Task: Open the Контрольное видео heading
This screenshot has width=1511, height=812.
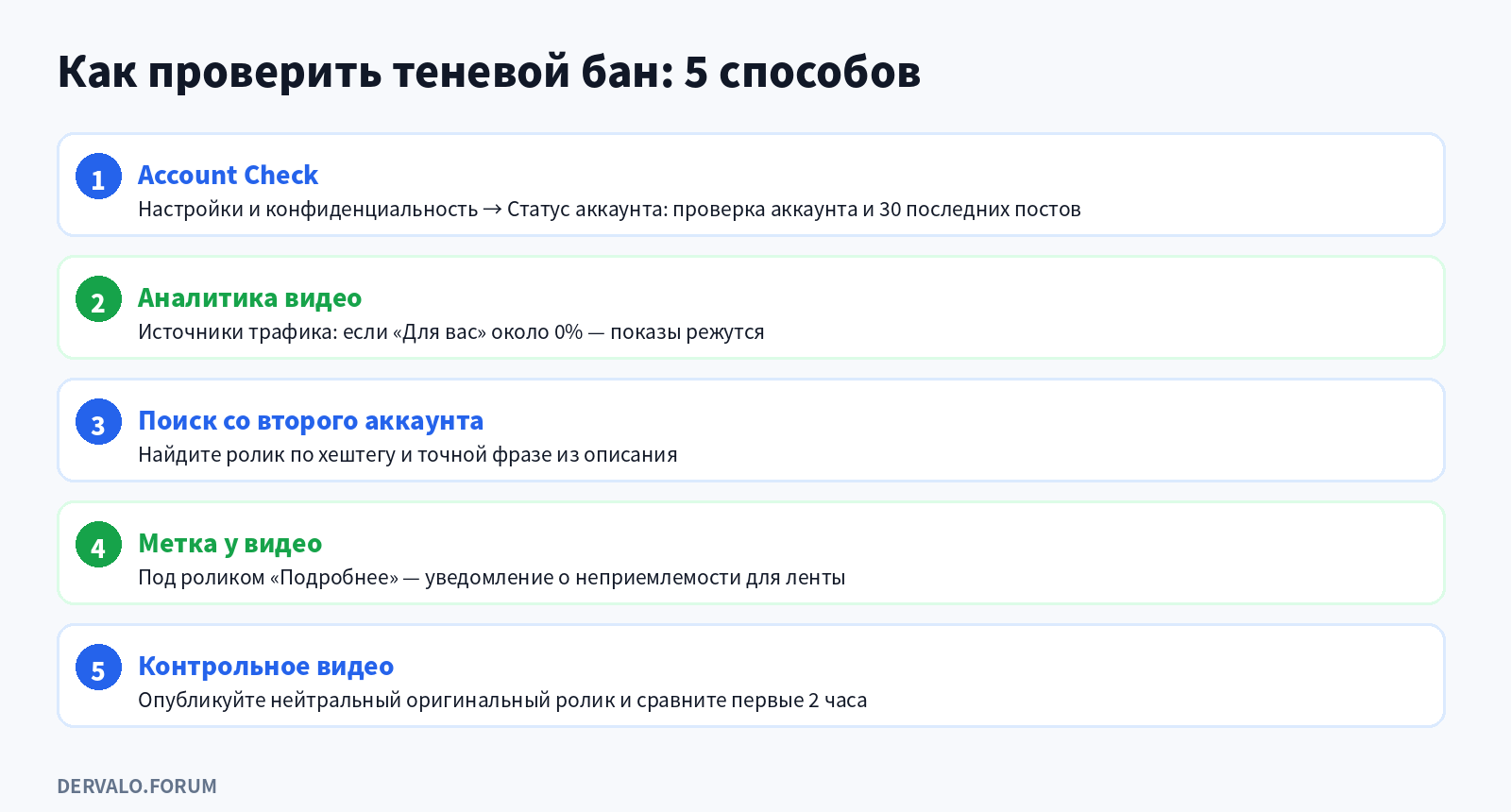Action: coord(266,667)
